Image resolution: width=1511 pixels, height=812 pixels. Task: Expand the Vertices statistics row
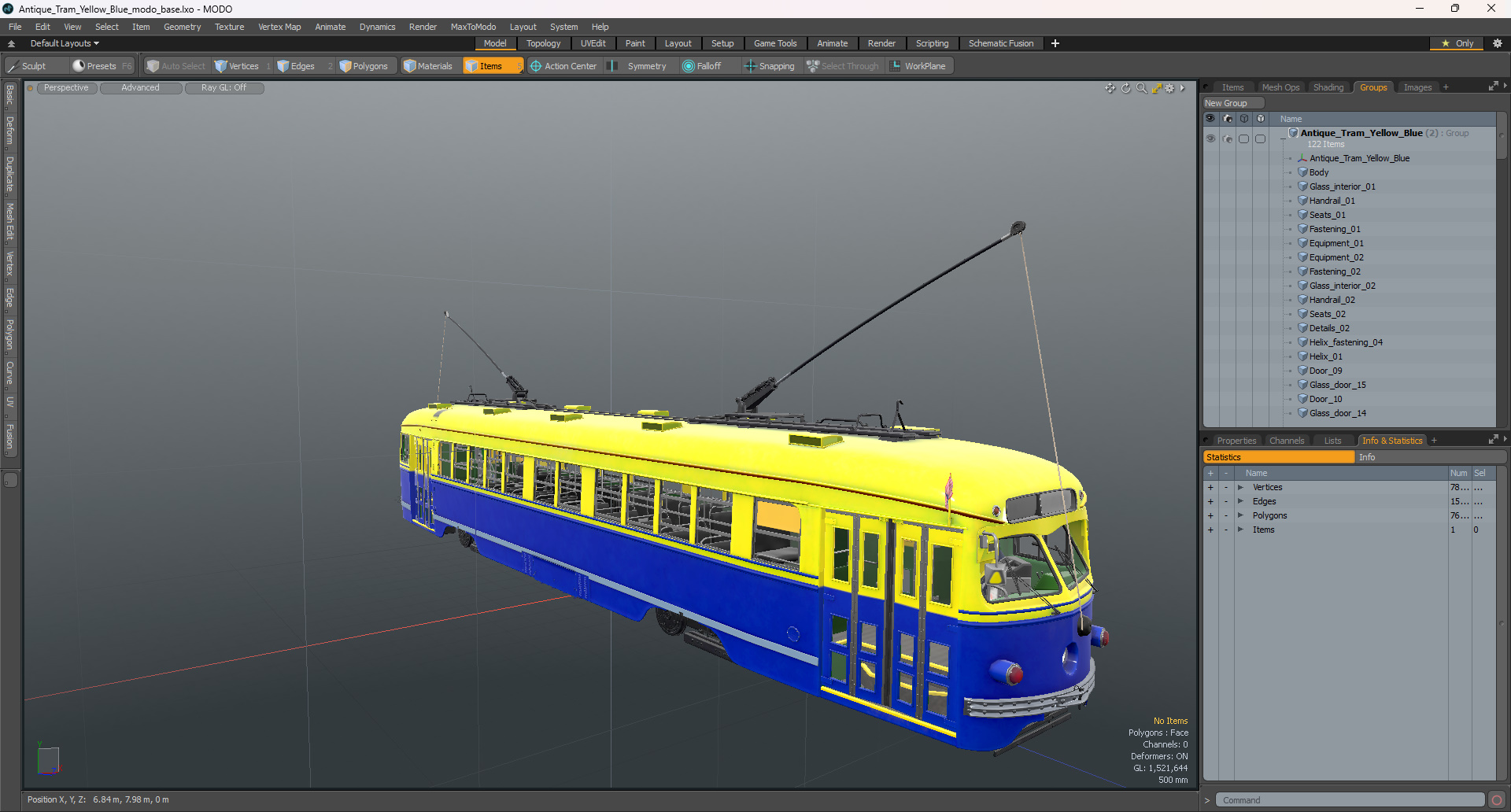[1240, 487]
